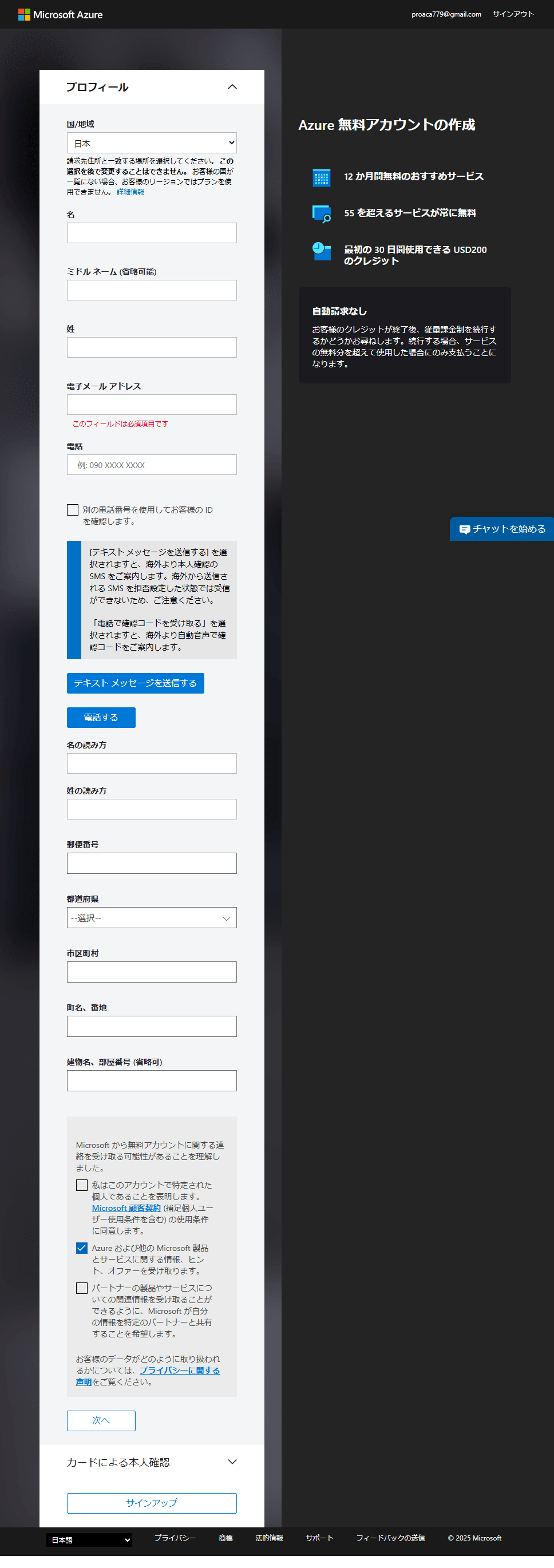Open フィードバックの送信 footer link
This screenshot has width=554, height=1568.
390,1538
